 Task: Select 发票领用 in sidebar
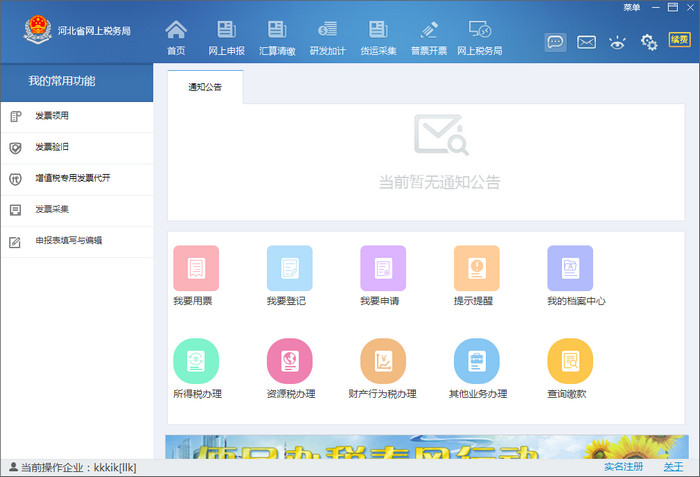pyautogui.click(x=77, y=117)
